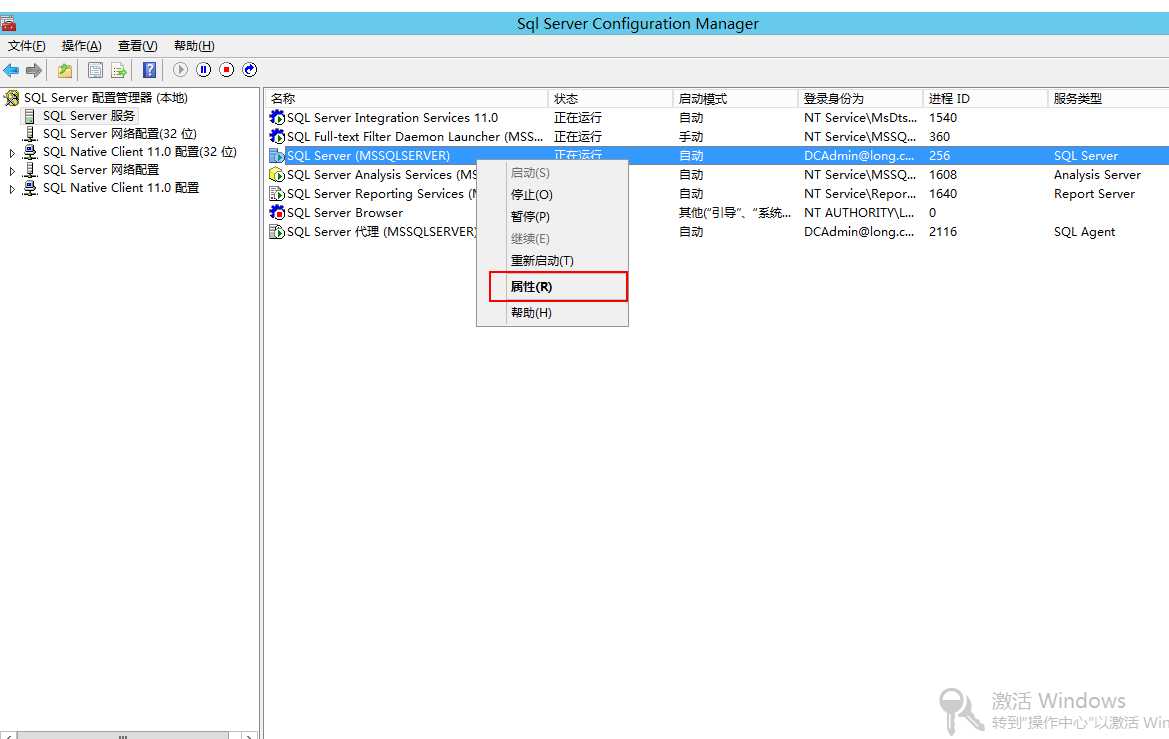Choose 停止(O) in the context menu
Image resolution: width=1169 pixels, height=739 pixels.
[552, 195]
